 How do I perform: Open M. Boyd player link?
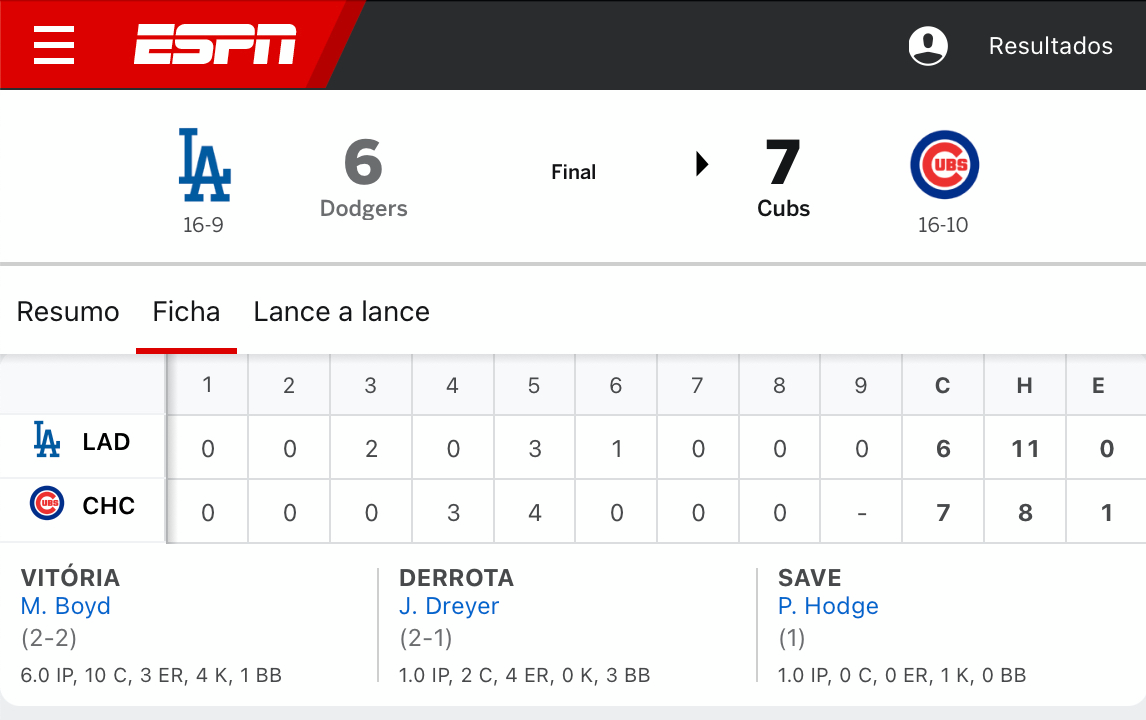click(66, 606)
